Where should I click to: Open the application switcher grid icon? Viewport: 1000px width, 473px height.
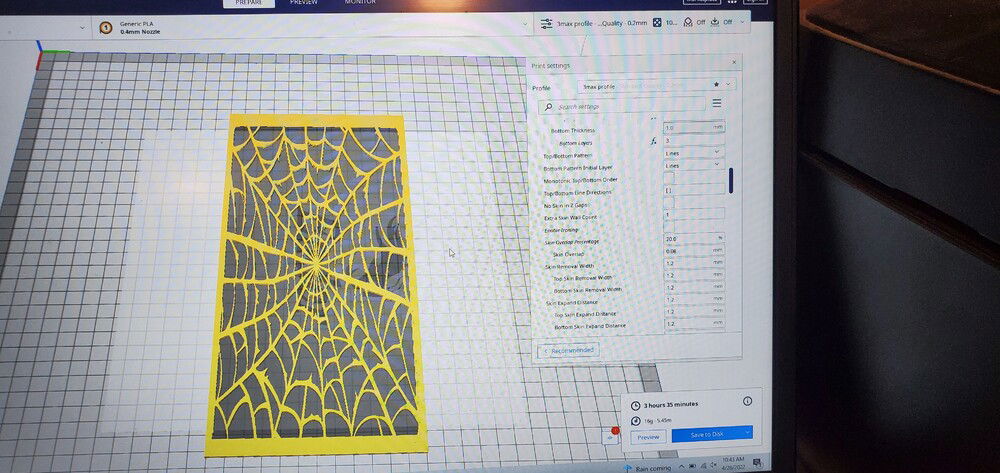pos(732,2)
